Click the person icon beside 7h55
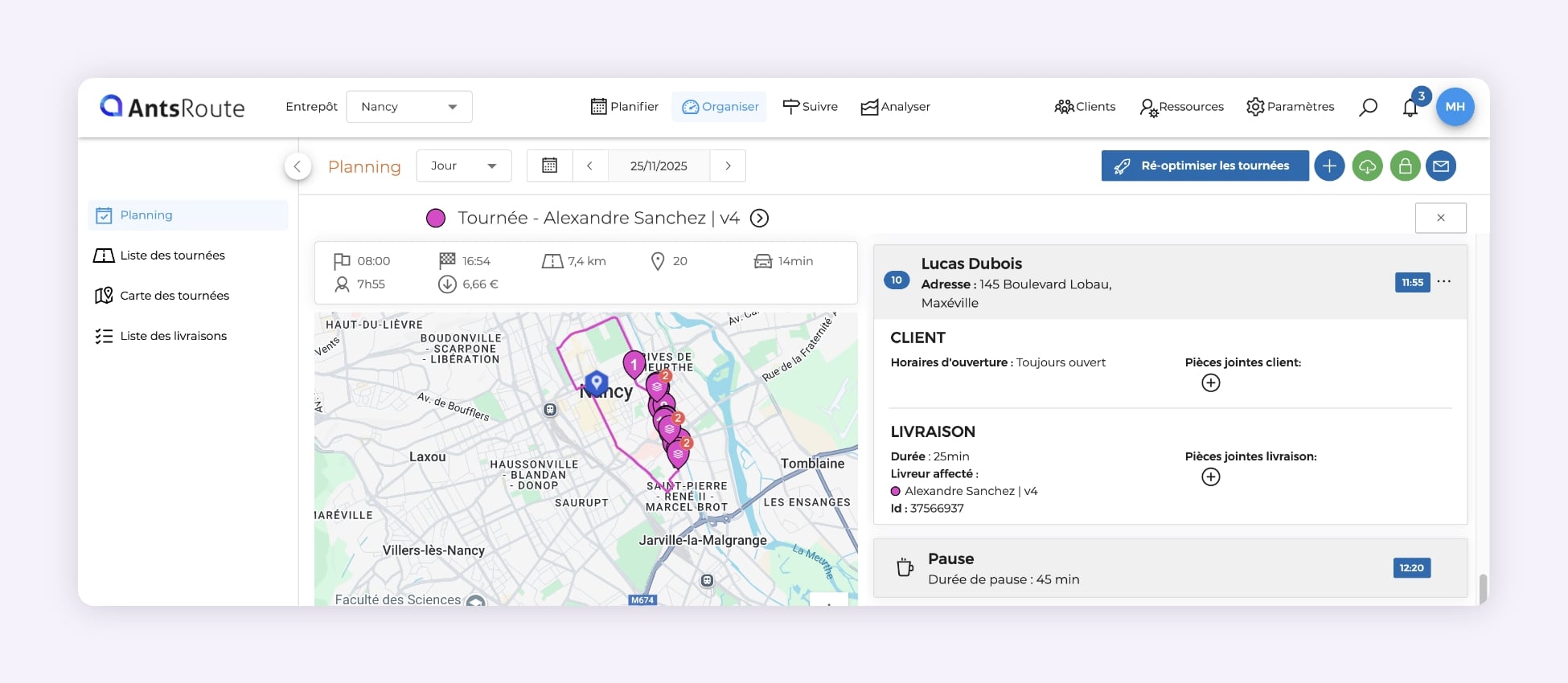The width and height of the screenshot is (1568, 683). click(342, 284)
